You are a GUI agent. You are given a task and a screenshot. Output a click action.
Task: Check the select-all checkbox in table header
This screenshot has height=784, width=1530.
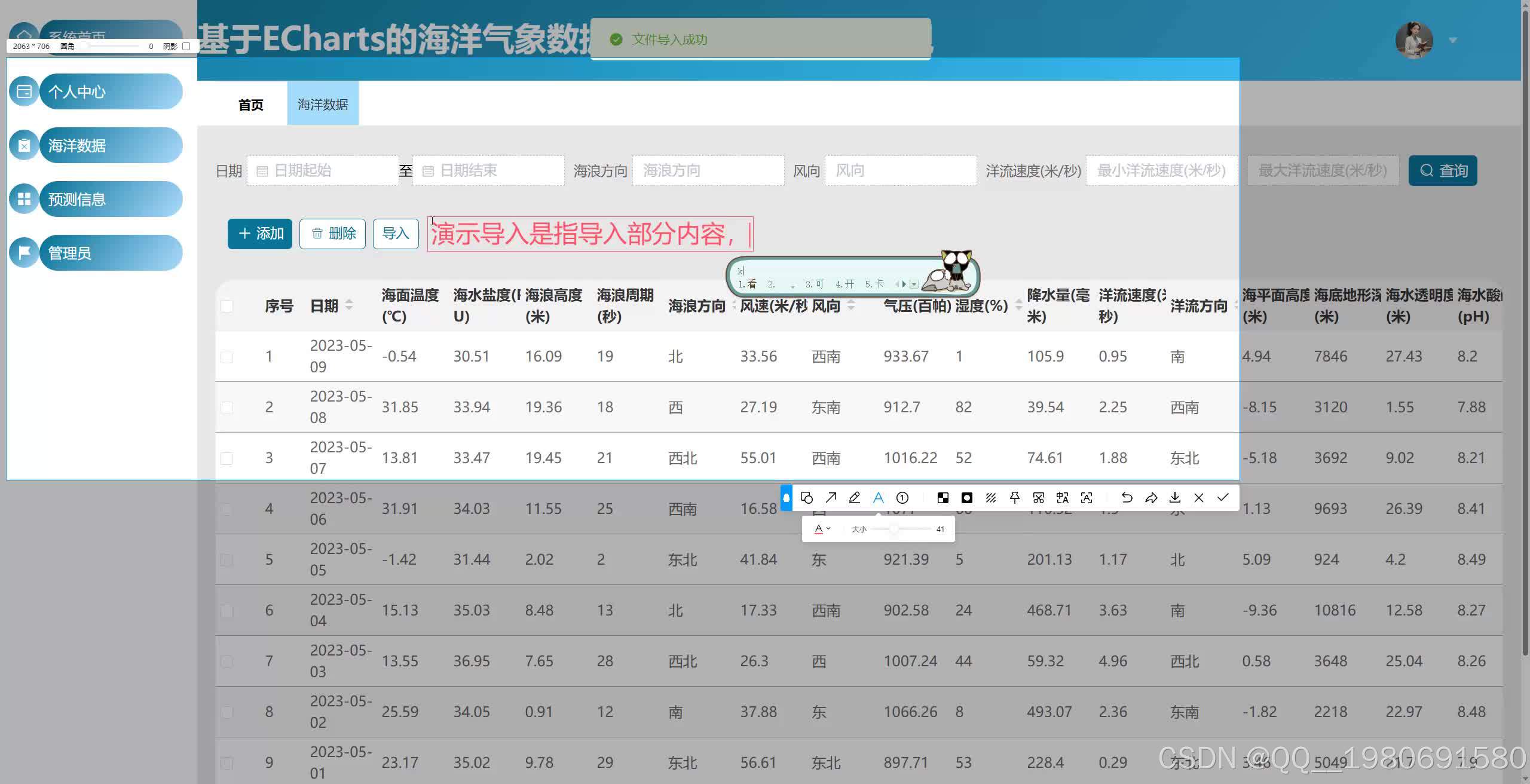(x=227, y=305)
